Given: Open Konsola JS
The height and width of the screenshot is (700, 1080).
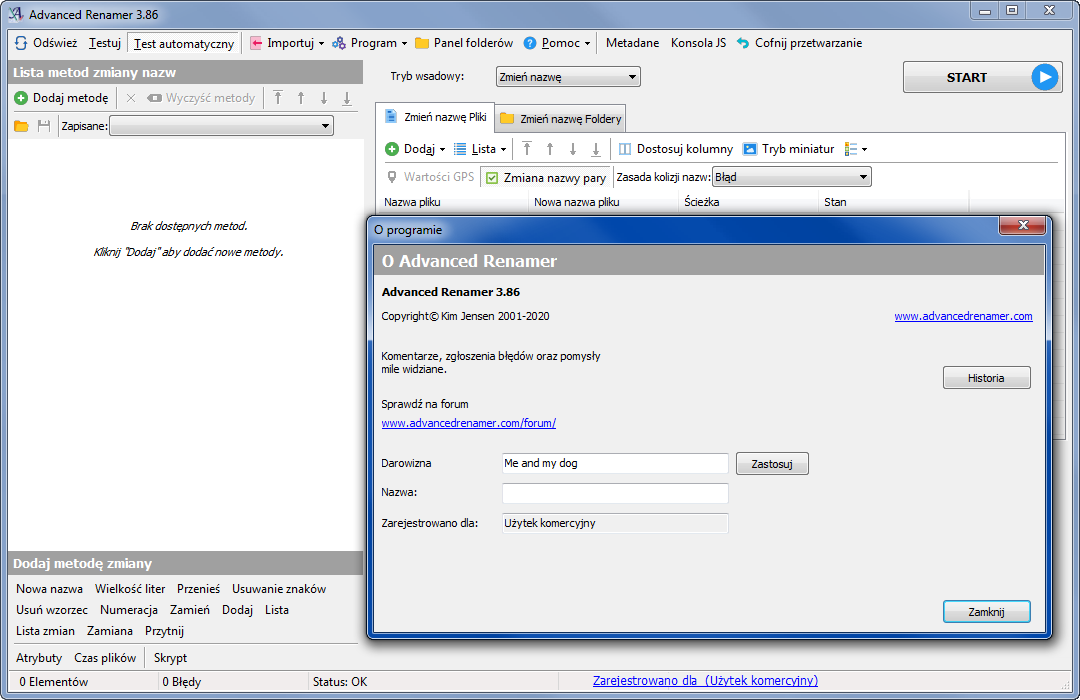Looking at the screenshot, I should point(698,43).
